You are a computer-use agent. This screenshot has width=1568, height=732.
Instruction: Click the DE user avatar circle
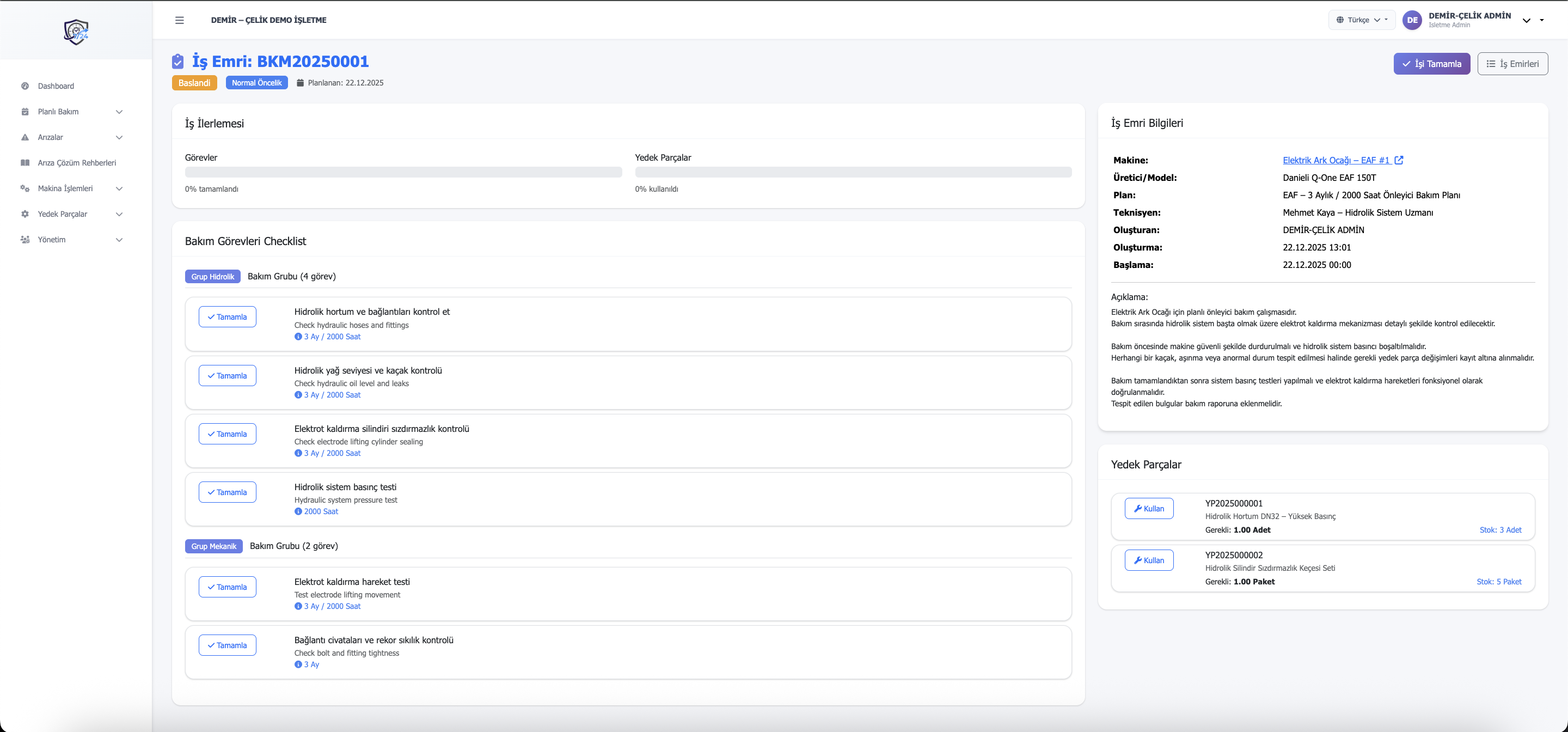click(x=1412, y=20)
